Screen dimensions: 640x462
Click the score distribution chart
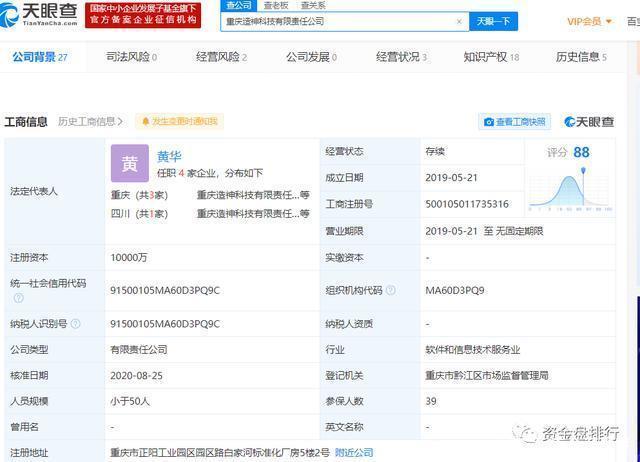570,189
